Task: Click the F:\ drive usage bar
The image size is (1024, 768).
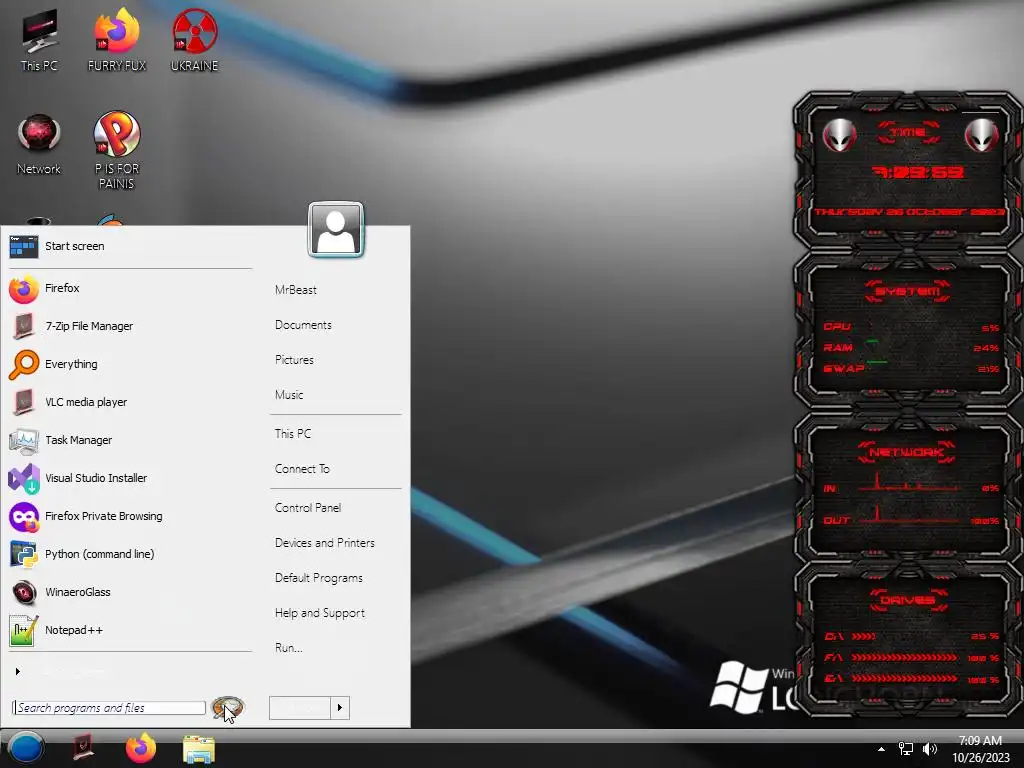Action: 904,658
